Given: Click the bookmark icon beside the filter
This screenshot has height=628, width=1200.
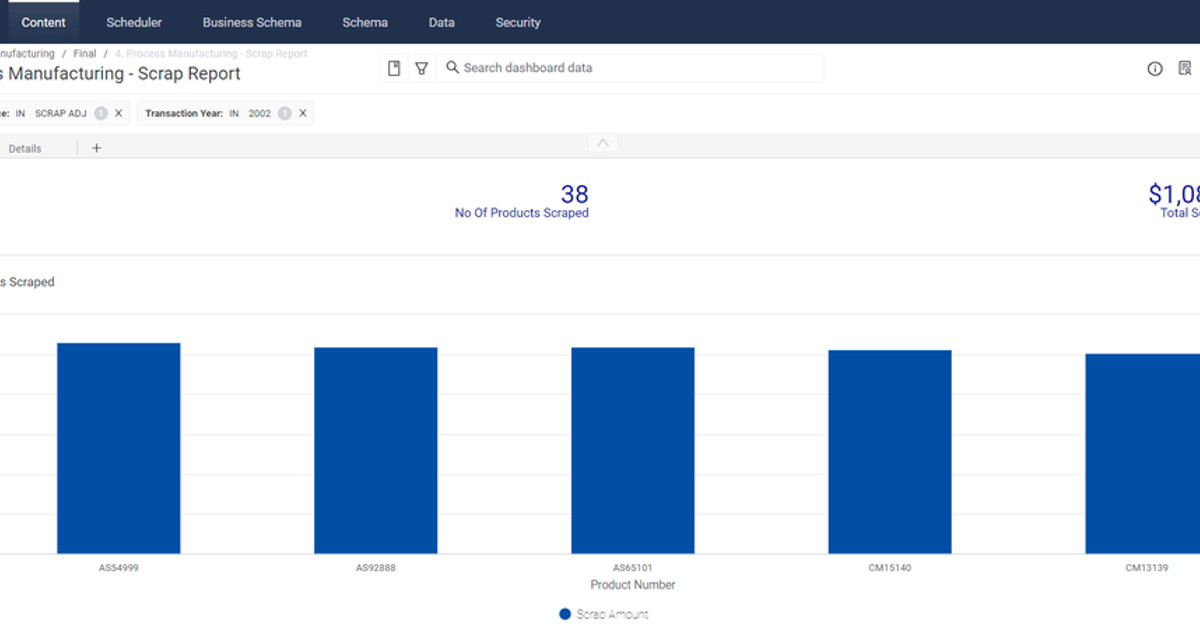Looking at the screenshot, I should 394,68.
